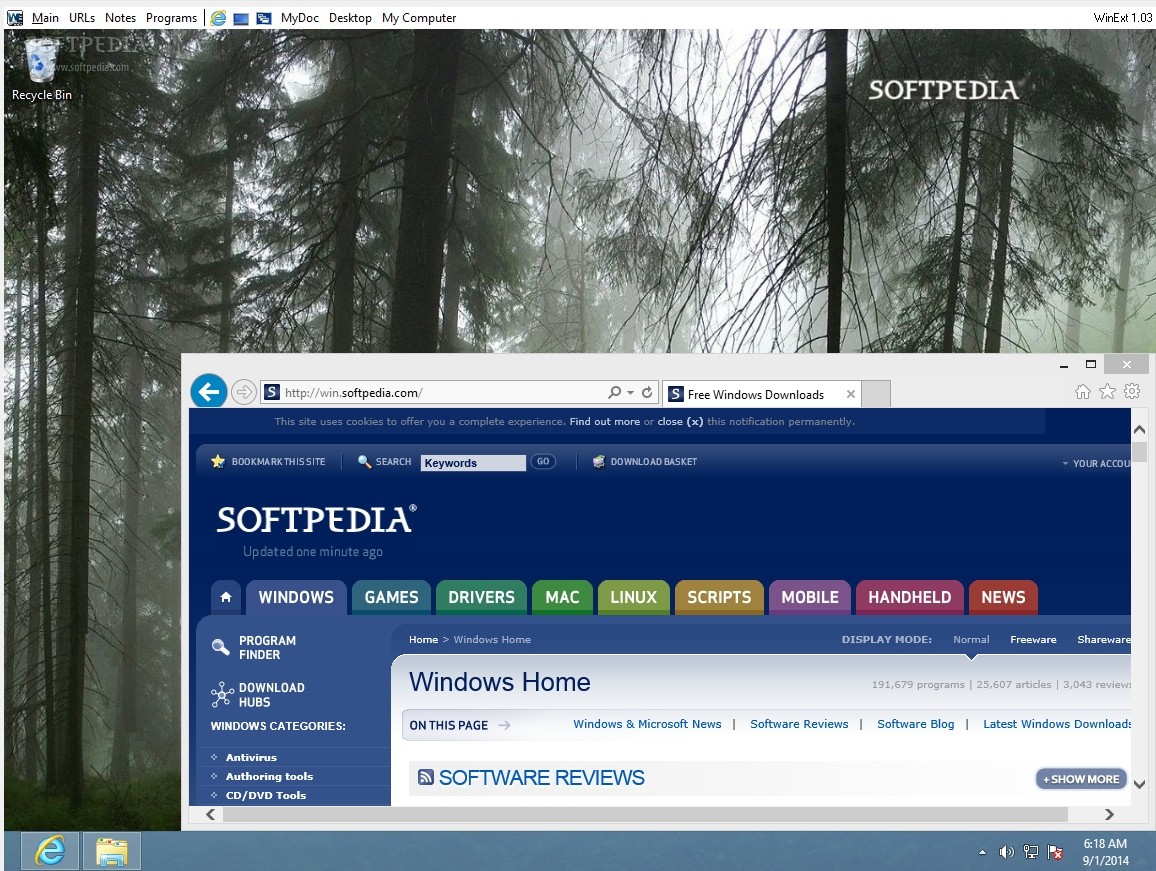Open the CD/DVD Tools category
This screenshot has width=1156, height=871.
(265, 796)
